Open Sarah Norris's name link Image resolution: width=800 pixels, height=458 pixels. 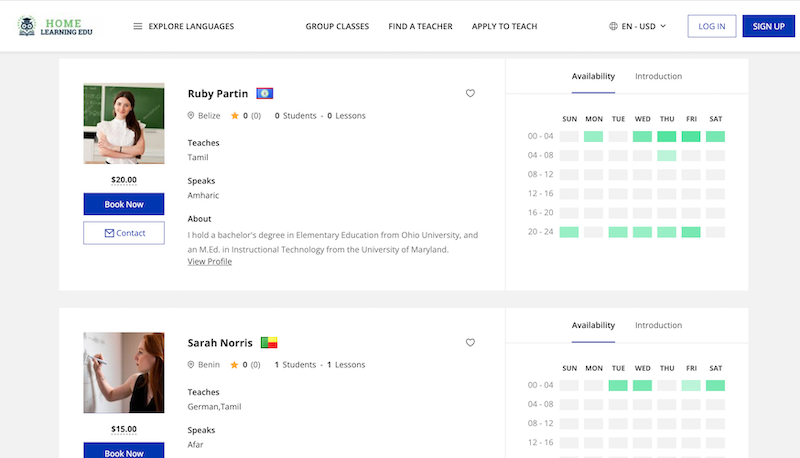tap(220, 343)
